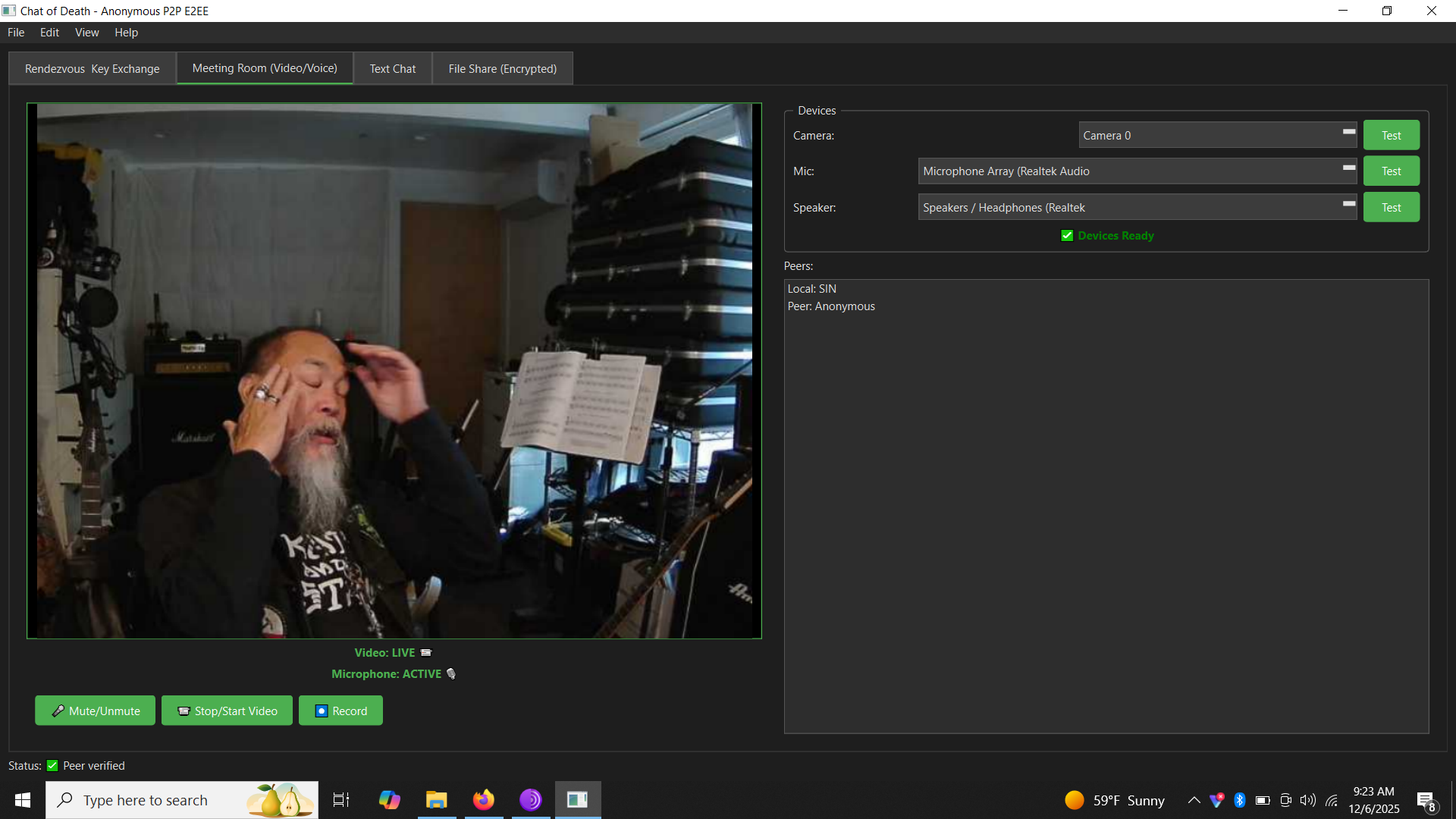The image size is (1456, 819).
Task: Click the Windows Start button
Action: click(23, 800)
